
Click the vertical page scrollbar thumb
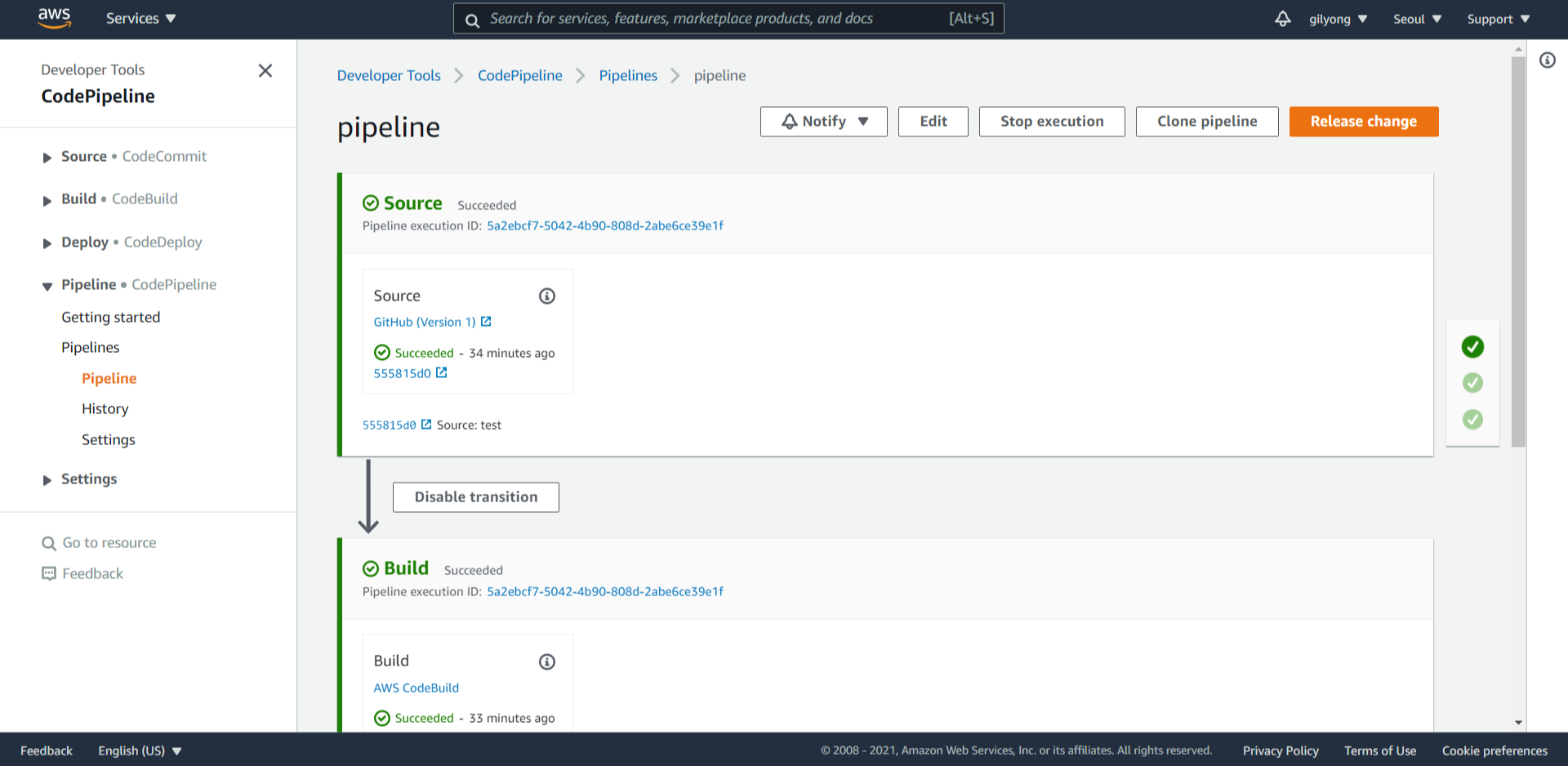coord(1518,252)
